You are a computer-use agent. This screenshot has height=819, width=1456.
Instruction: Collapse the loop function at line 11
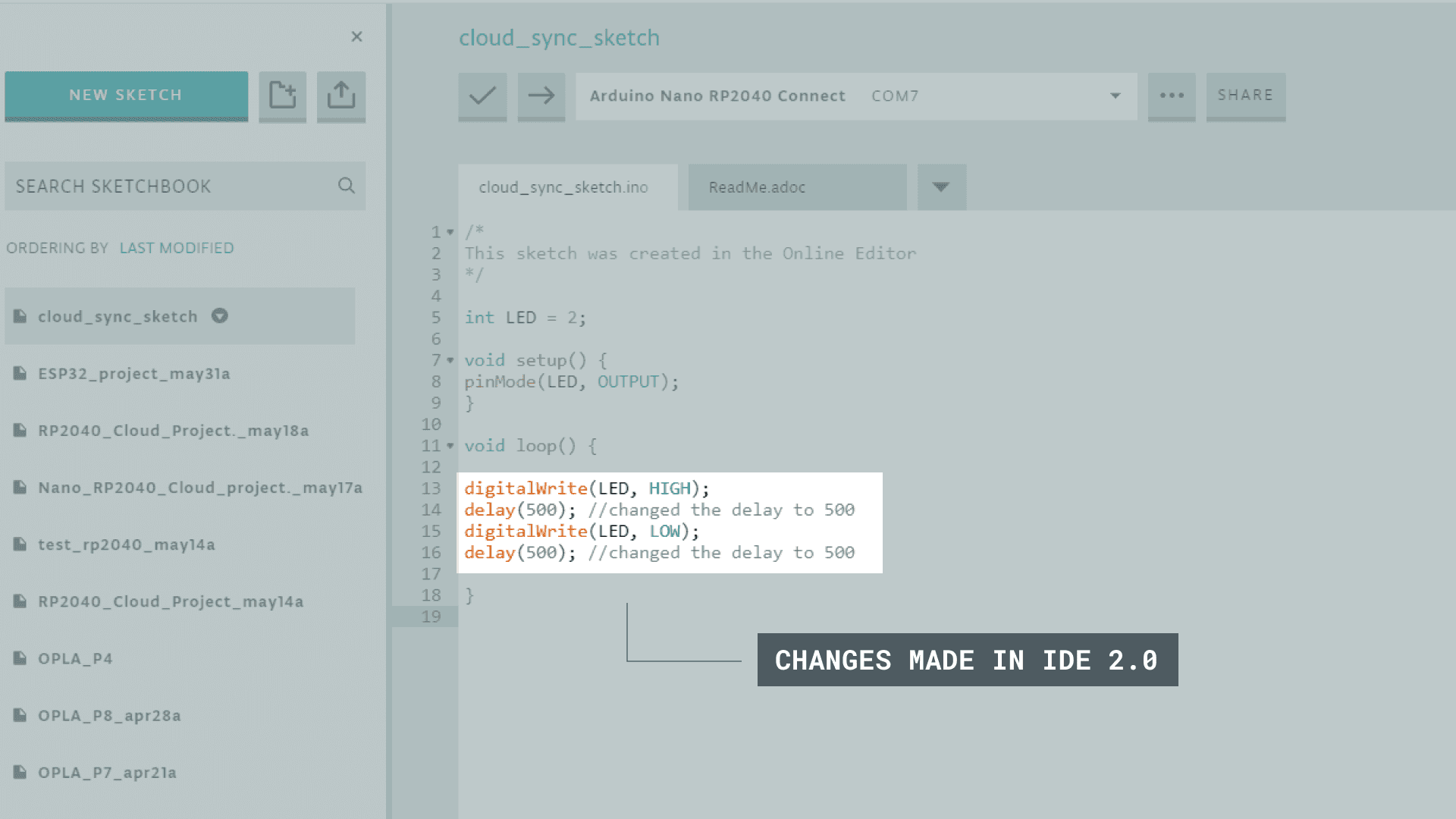(450, 446)
